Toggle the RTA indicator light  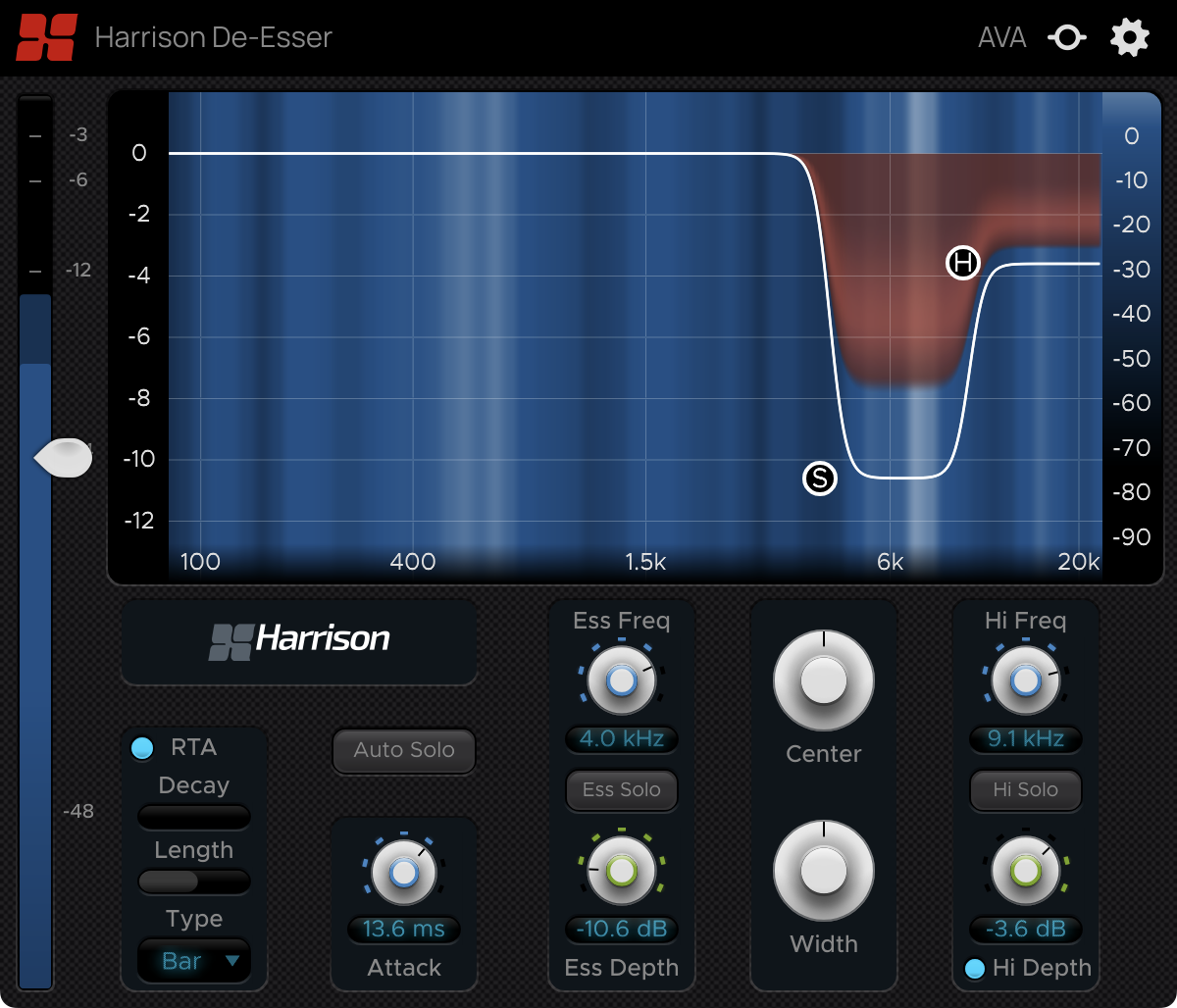[x=142, y=748]
